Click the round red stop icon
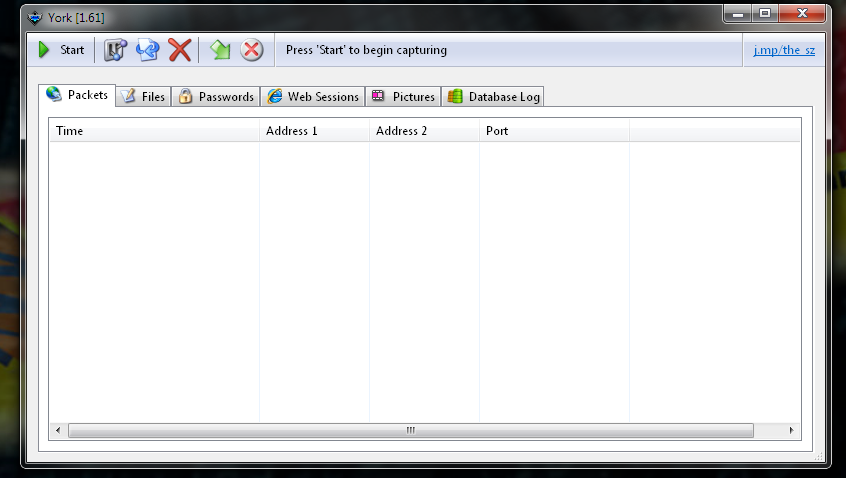The width and height of the screenshot is (846, 478). 251,50
